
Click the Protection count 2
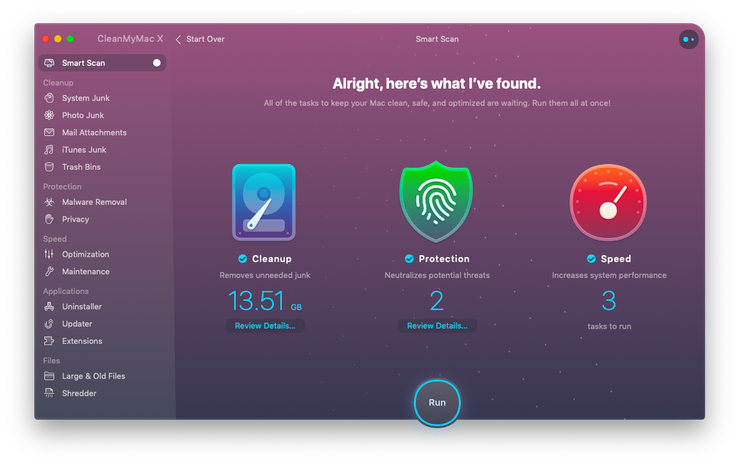tap(437, 301)
